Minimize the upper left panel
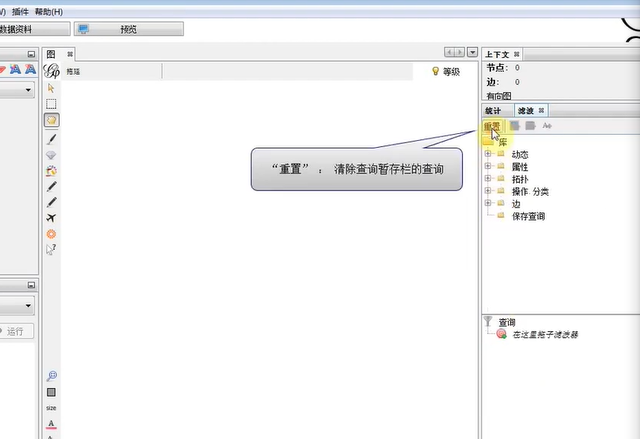 [x=31, y=54]
